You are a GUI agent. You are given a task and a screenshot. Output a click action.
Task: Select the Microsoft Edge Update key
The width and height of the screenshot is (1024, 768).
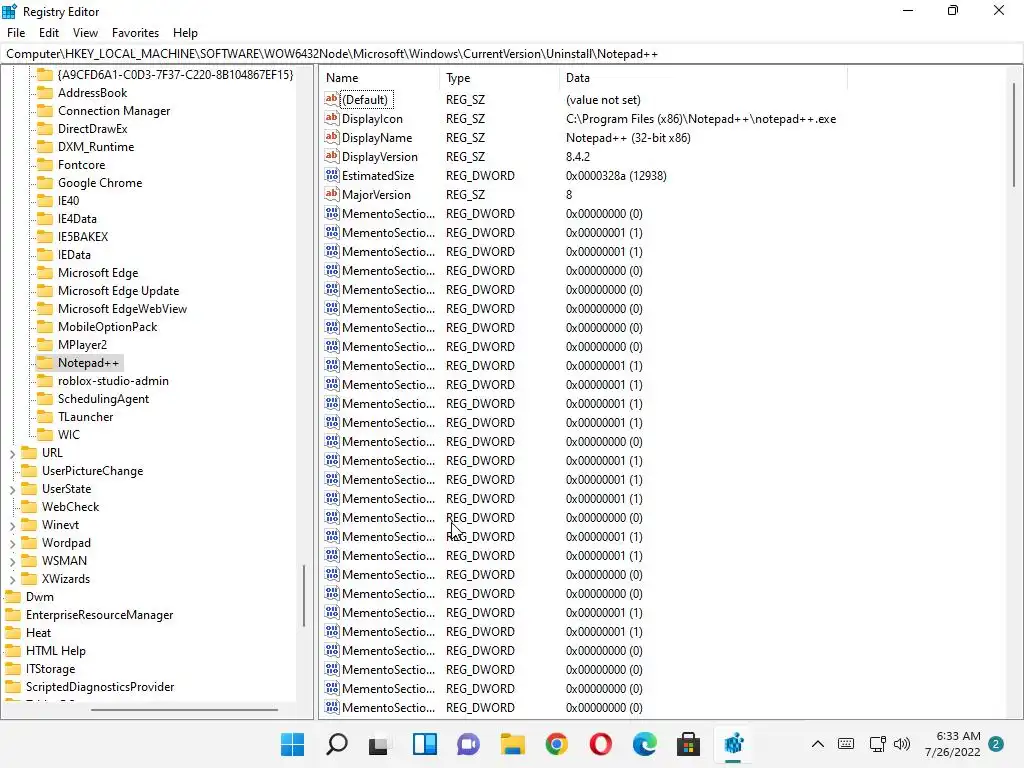click(x=118, y=291)
